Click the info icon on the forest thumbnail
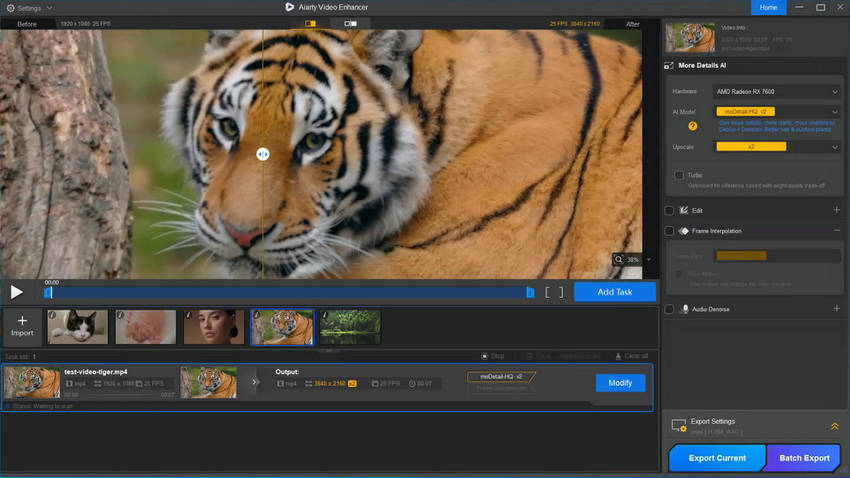This screenshot has height=478, width=850. [x=326, y=315]
